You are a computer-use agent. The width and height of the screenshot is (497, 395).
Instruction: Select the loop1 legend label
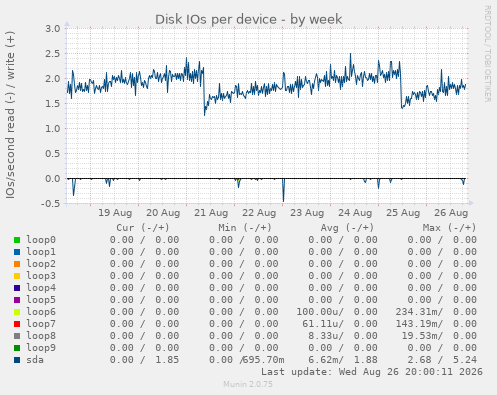(x=41, y=252)
